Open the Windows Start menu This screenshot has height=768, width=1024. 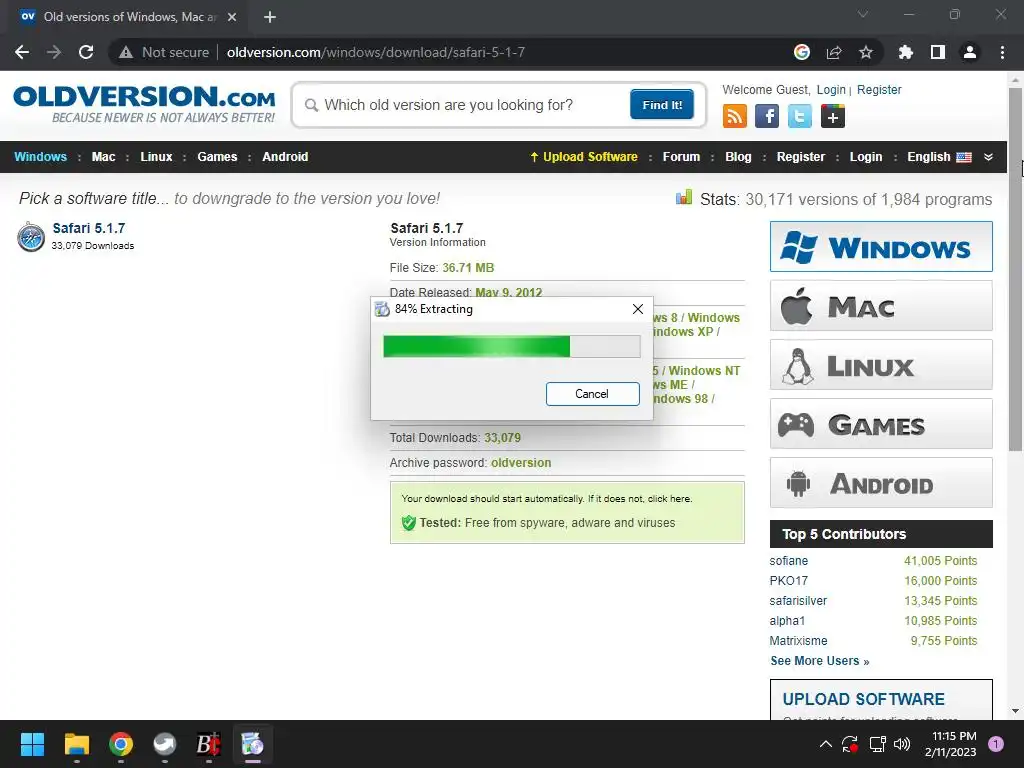point(32,744)
